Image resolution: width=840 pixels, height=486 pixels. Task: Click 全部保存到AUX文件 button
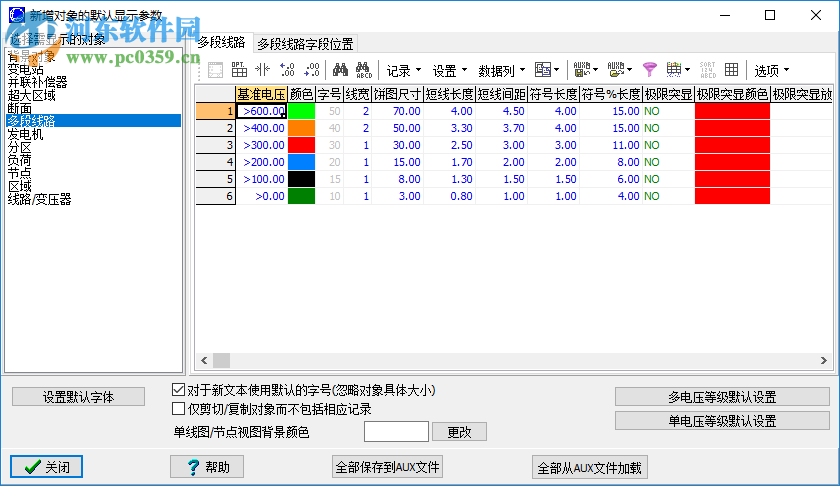click(x=387, y=467)
